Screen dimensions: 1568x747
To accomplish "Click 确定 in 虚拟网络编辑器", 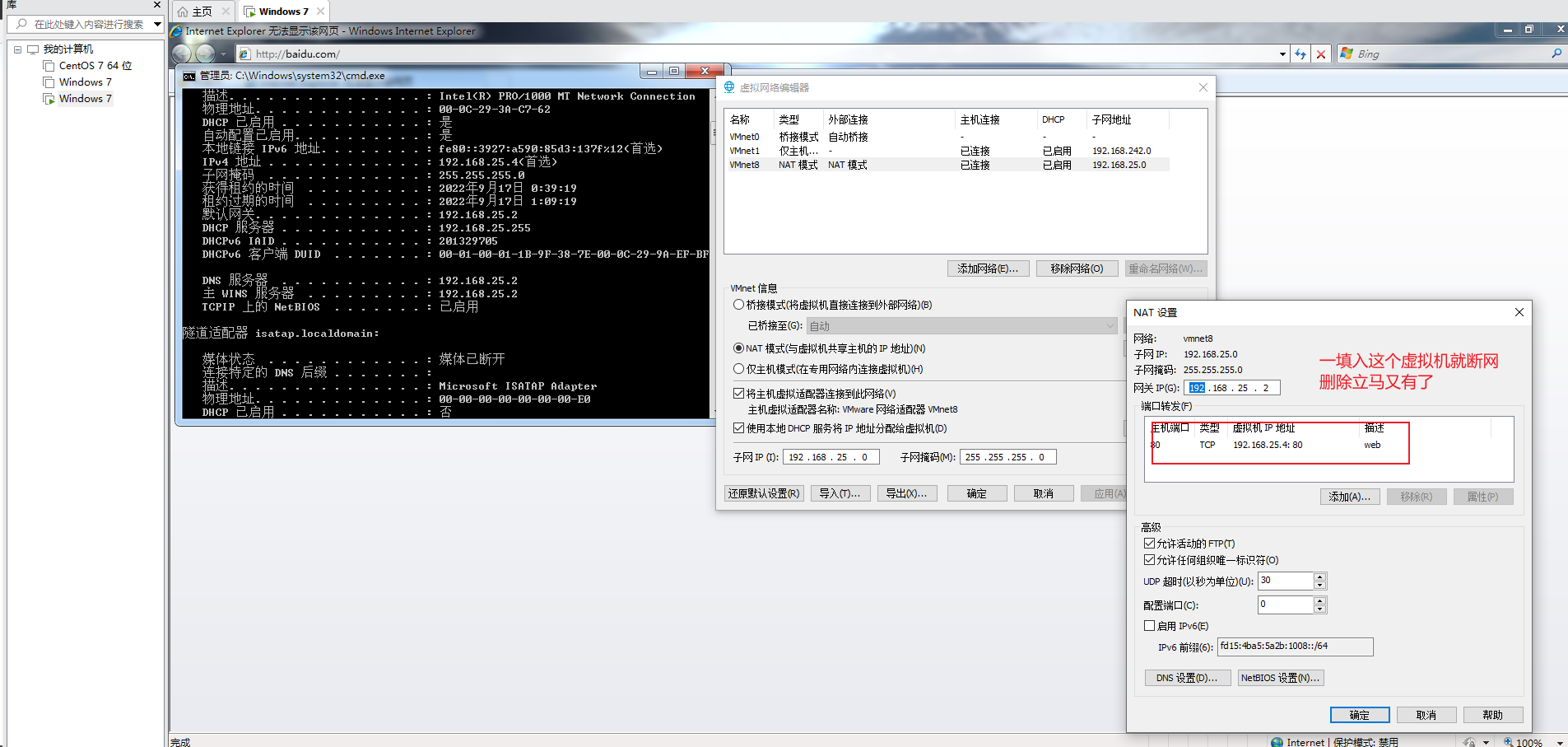I will (977, 493).
